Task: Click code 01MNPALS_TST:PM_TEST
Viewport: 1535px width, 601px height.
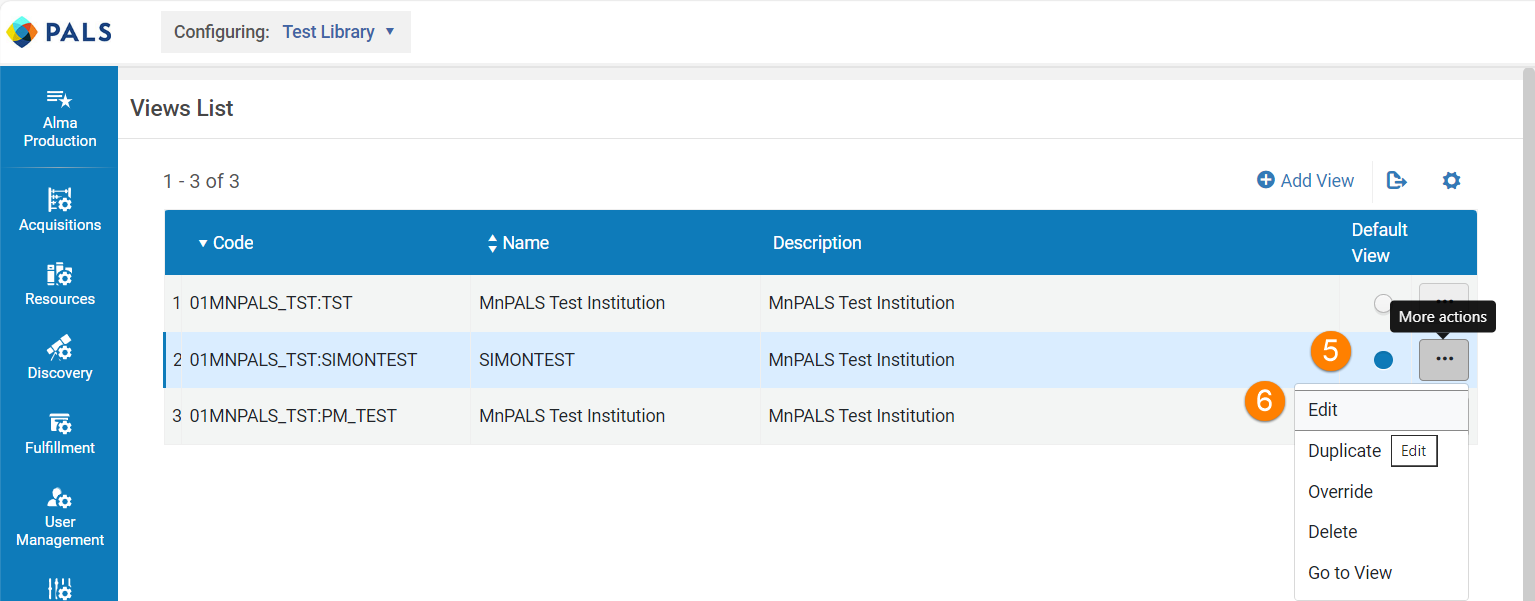Action: pos(293,416)
